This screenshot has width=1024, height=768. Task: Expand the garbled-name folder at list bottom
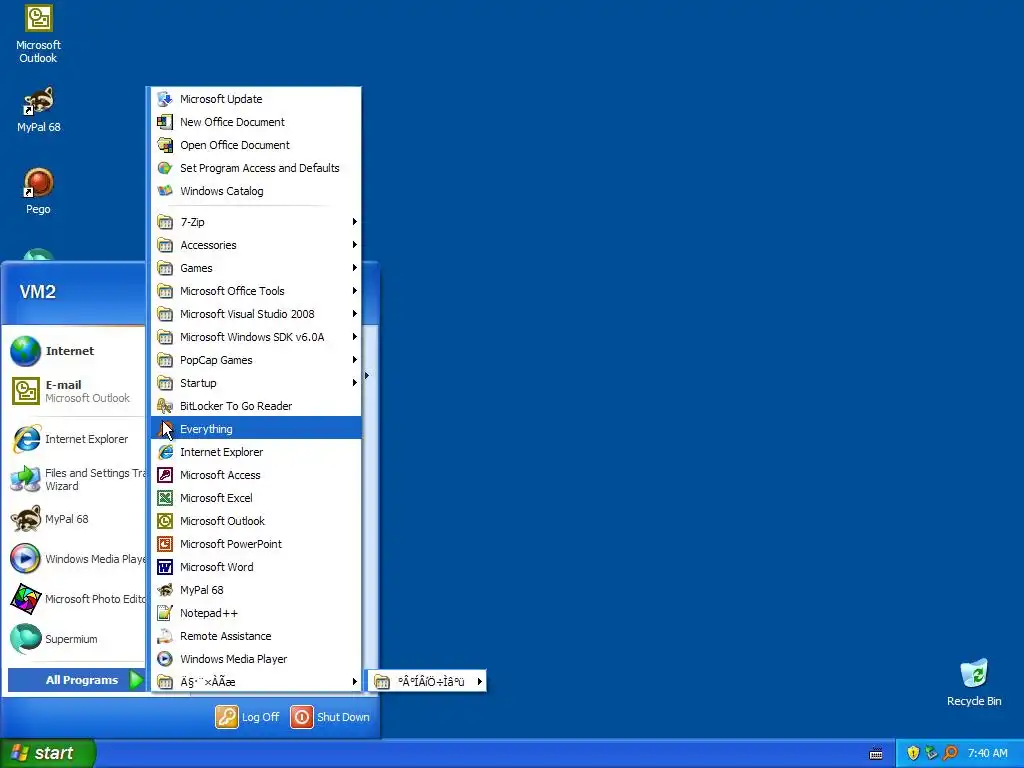coord(256,682)
